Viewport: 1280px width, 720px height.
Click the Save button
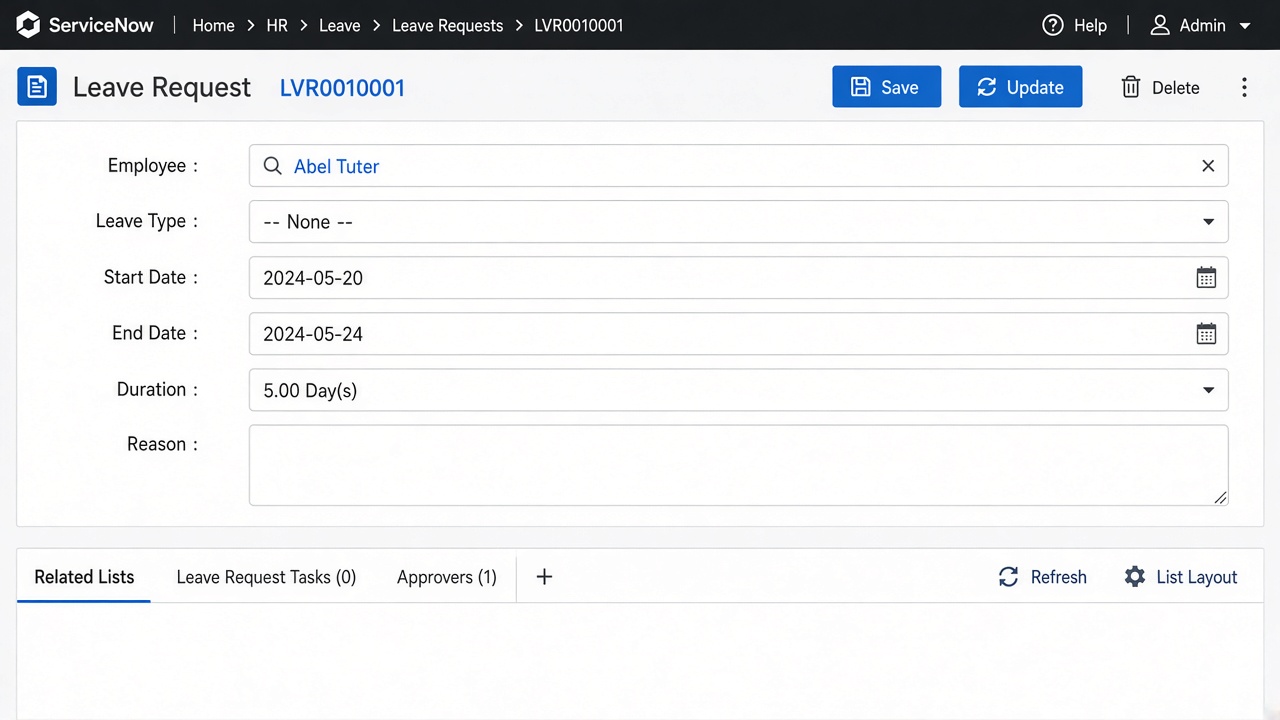point(886,87)
